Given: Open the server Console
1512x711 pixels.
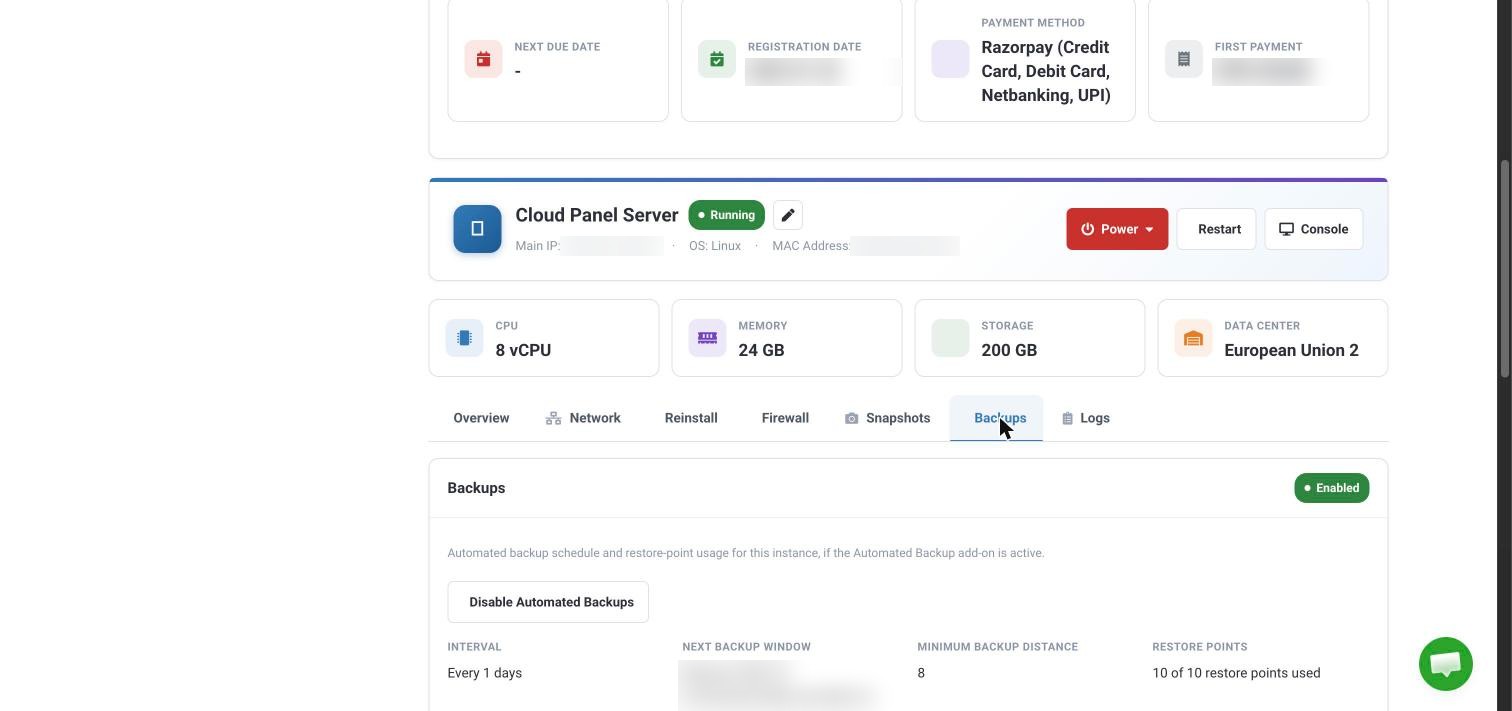Looking at the screenshot, I should [1314, 229].
